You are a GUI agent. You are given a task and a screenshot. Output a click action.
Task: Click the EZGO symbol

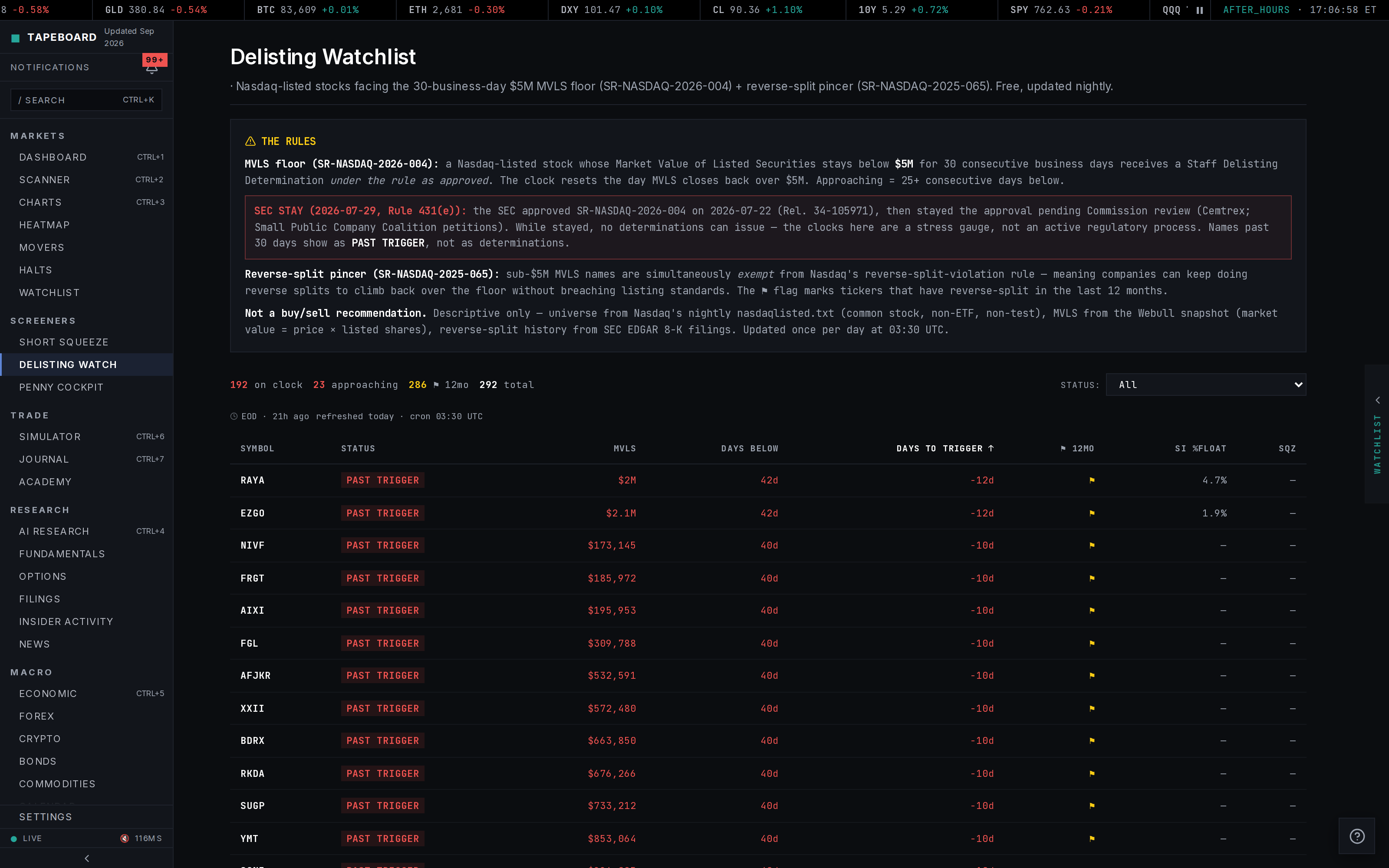coord(253,513)
